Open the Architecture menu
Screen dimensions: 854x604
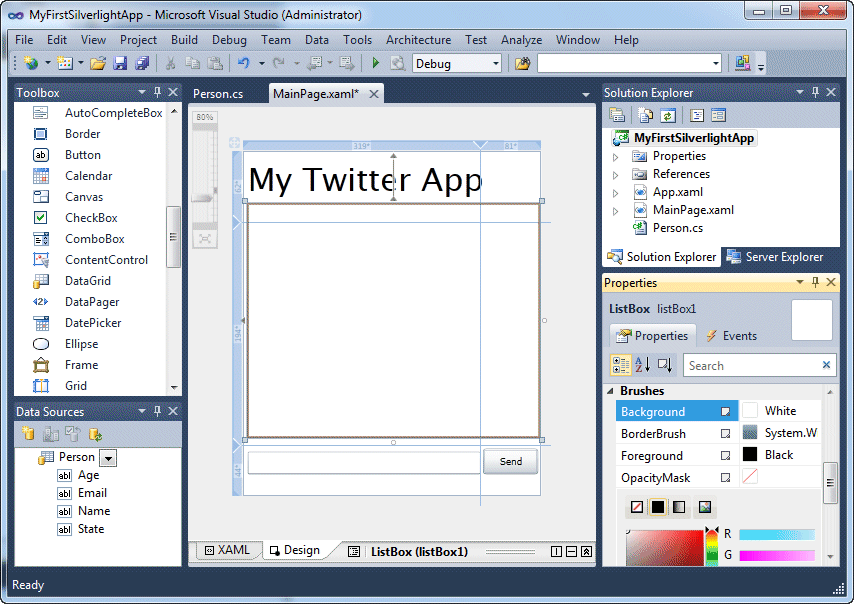pyautogui.click(x=418, y=40)
